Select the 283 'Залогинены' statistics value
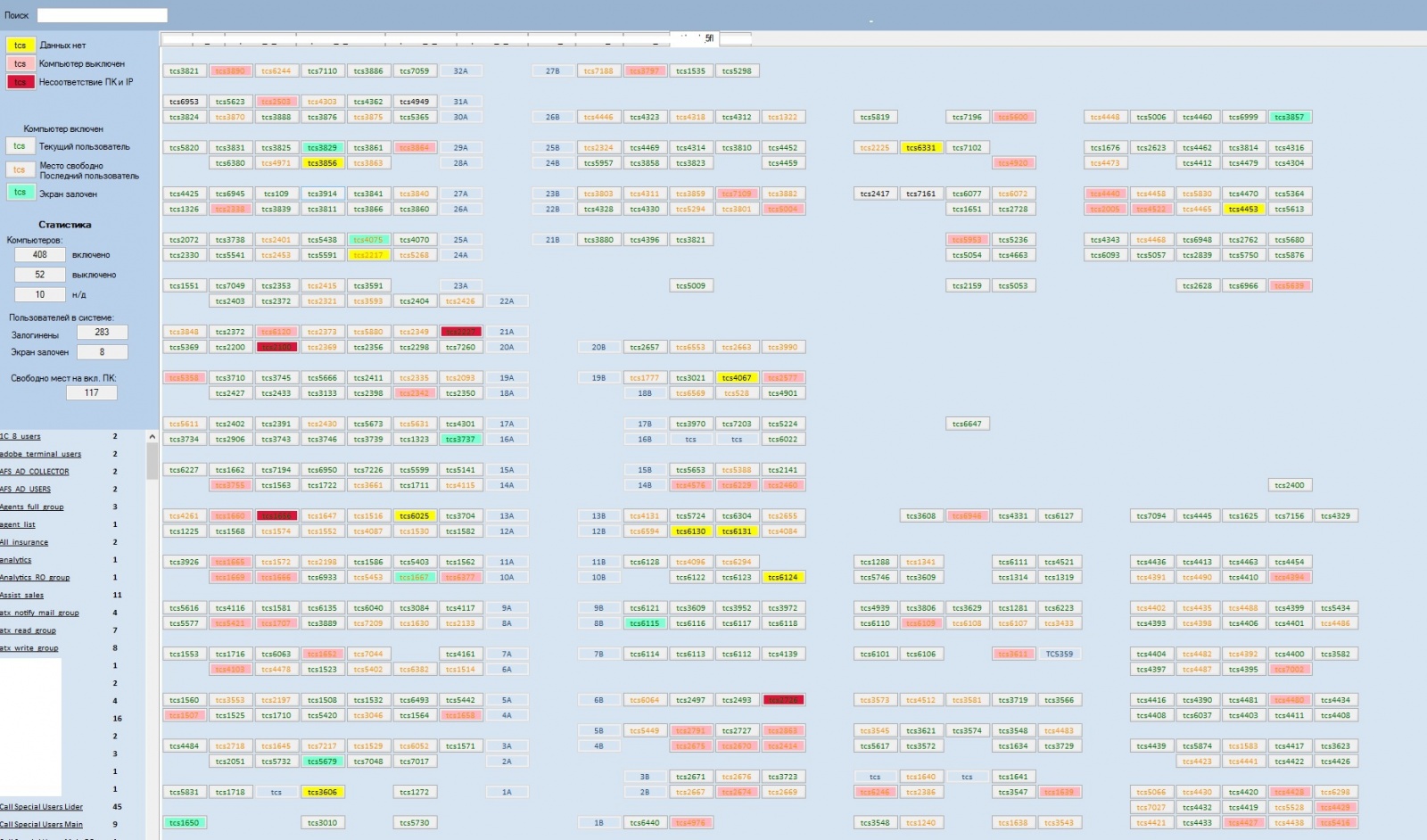This screenshot has width=1427, height=840. 103,333
